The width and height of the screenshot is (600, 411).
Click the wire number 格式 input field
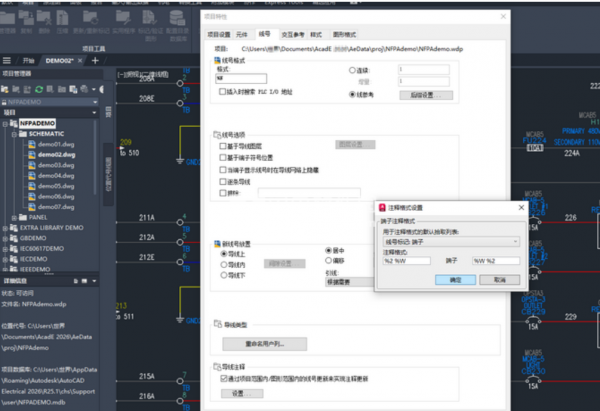click(241, 78)
